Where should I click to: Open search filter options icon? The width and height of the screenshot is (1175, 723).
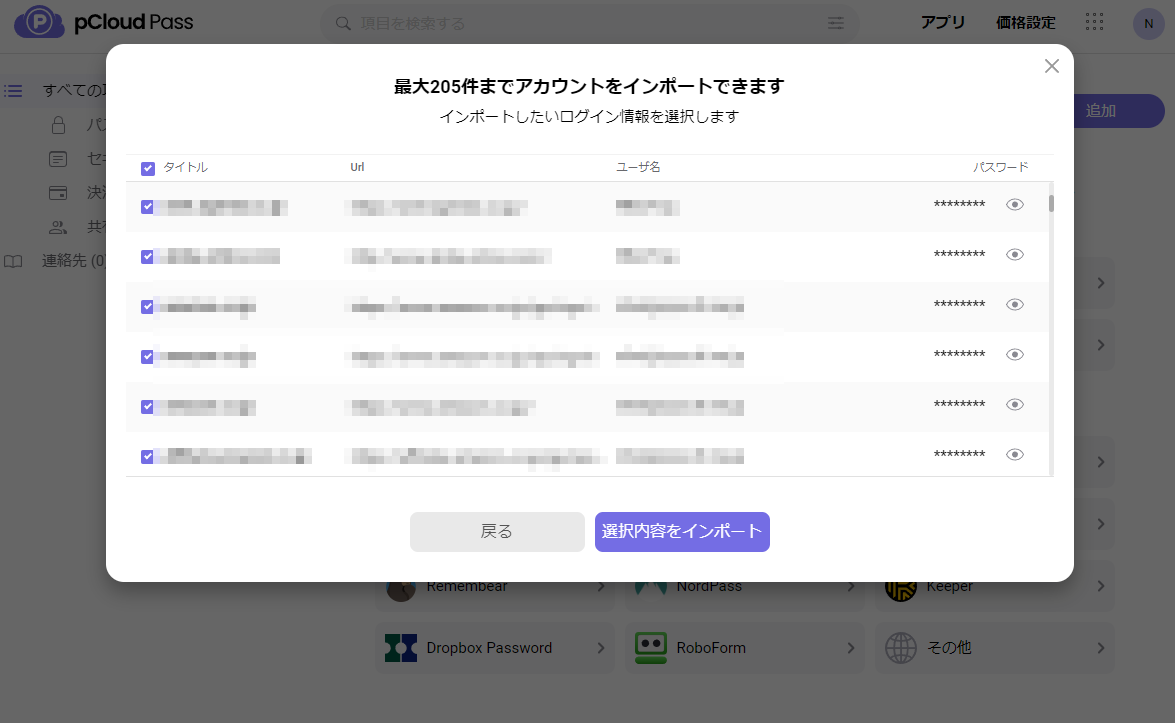(x=836, y=23)
